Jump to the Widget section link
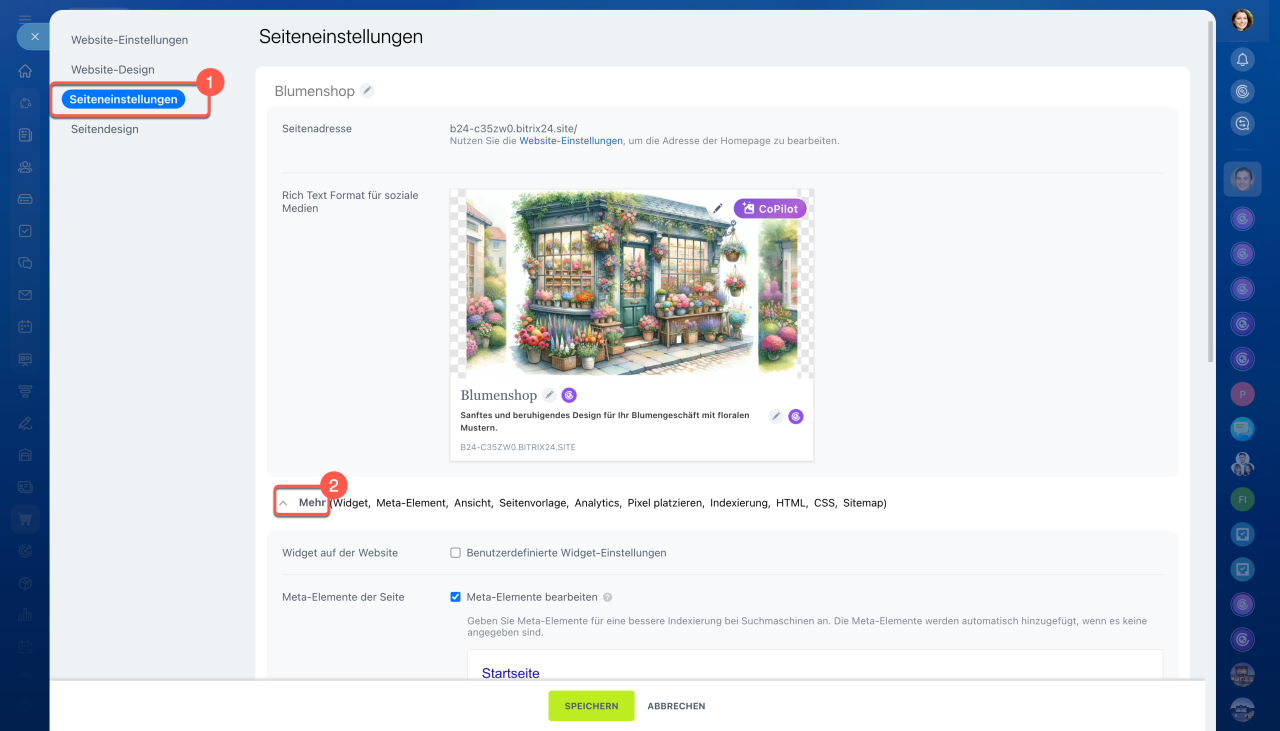The height and width of the screenshot is (731, 1280). tap(351, 503)
